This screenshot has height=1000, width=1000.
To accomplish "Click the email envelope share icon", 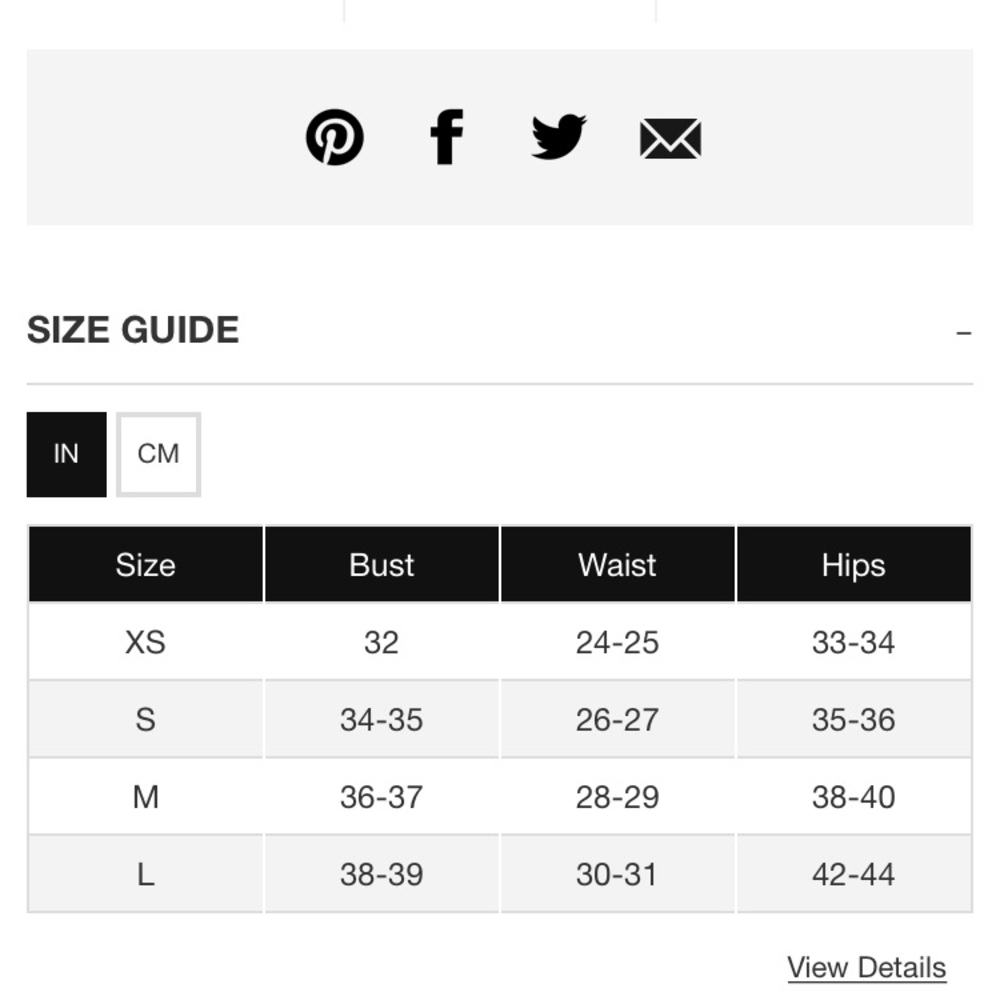I will pos(670,138).
